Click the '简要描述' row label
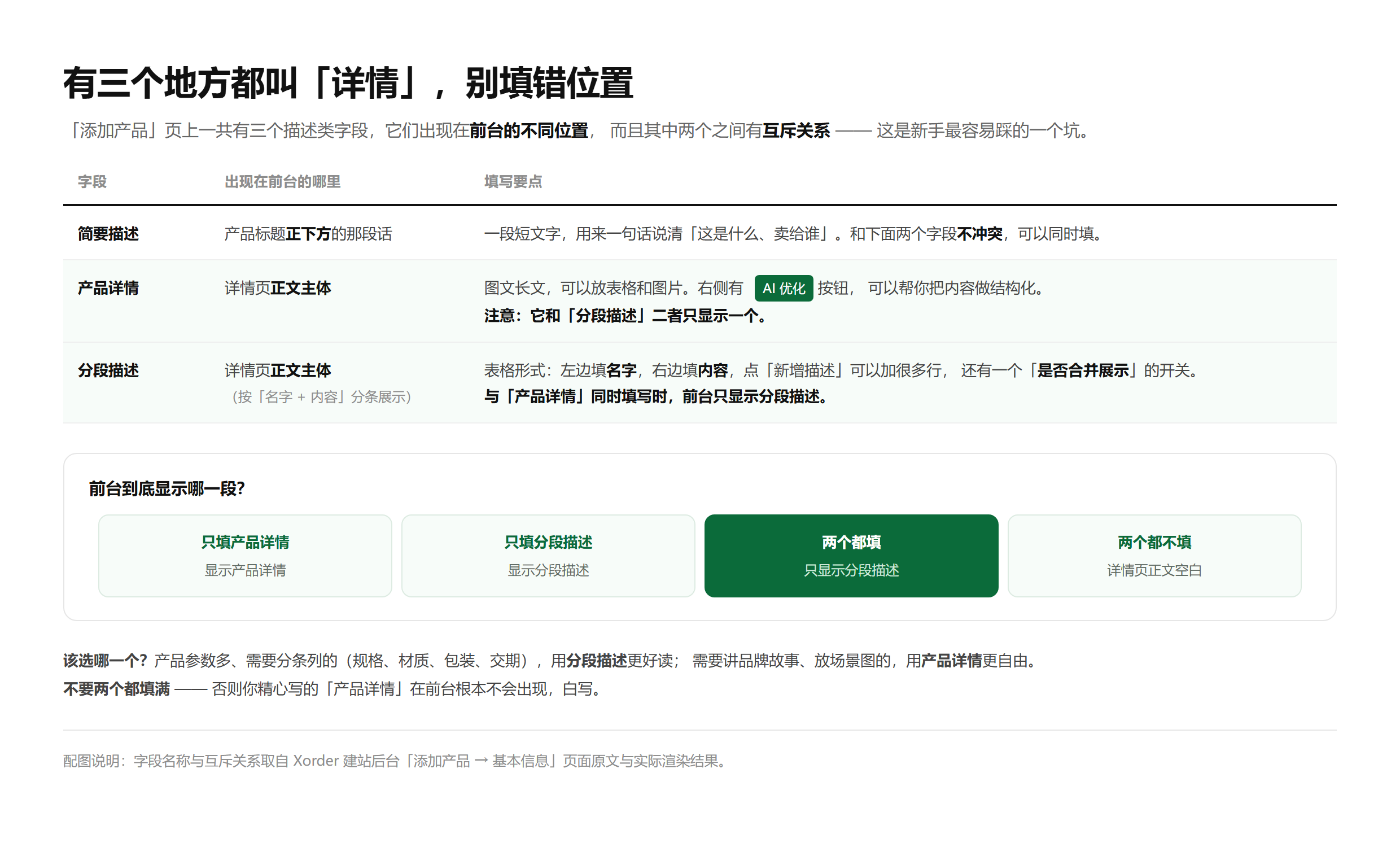1400x847 pixels. [108, 234]
